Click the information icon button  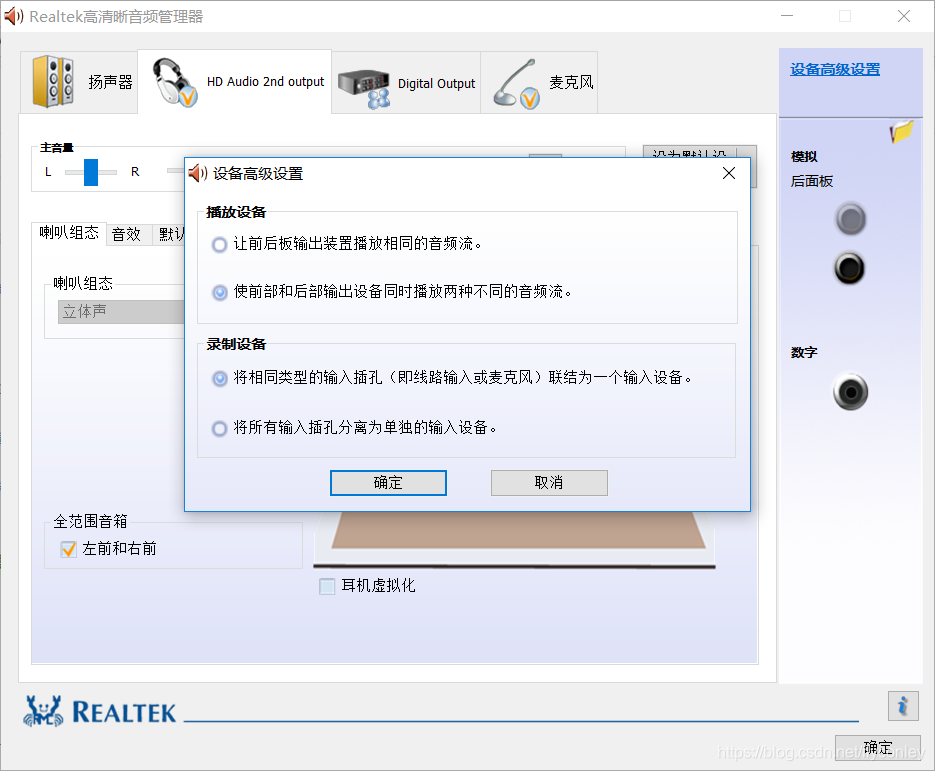(x=903, y=706)
